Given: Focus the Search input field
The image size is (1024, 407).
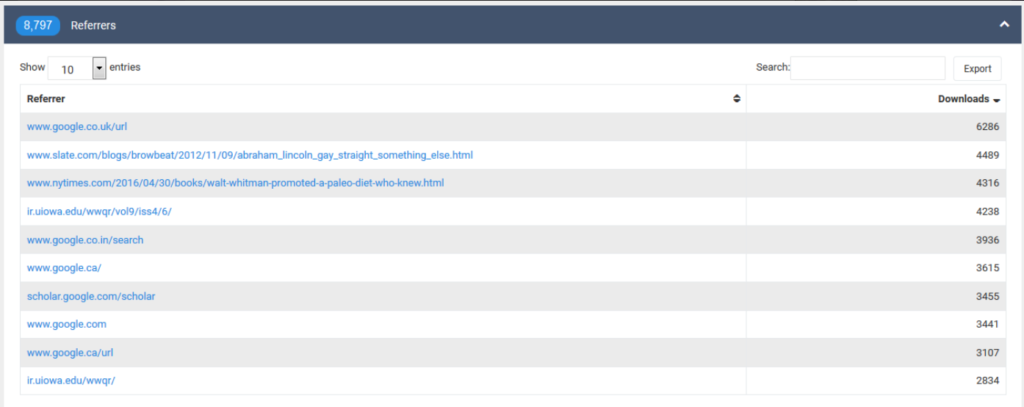Looking at the screenshot, I should click(x=867, y=68).
